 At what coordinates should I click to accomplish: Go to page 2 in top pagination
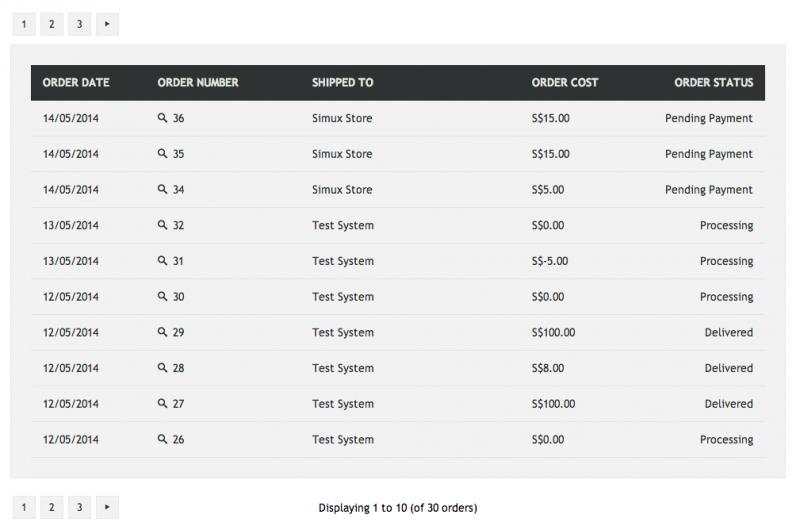click(x=52, y=24)
